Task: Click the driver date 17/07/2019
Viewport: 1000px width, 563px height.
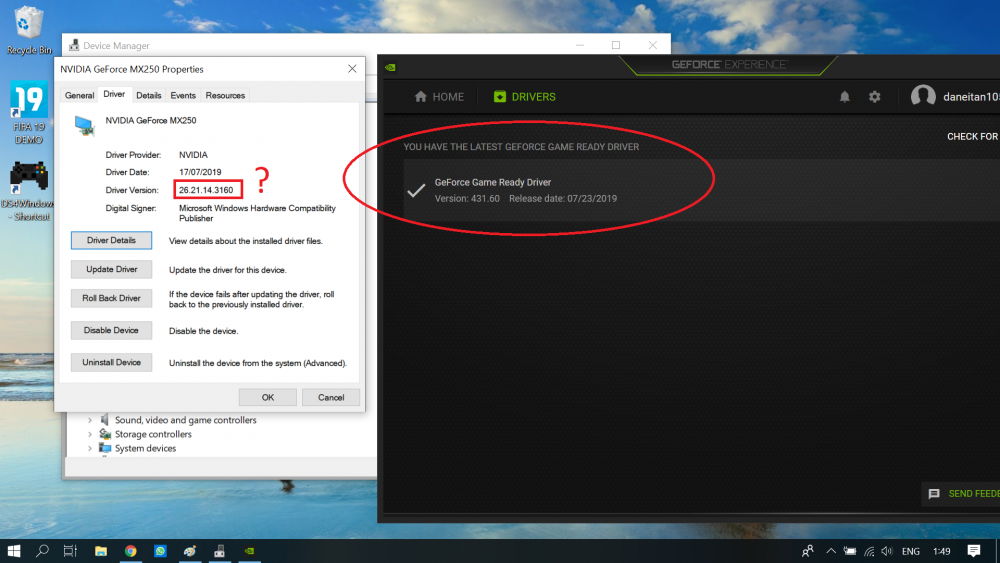Action: (x=200, y=172)
